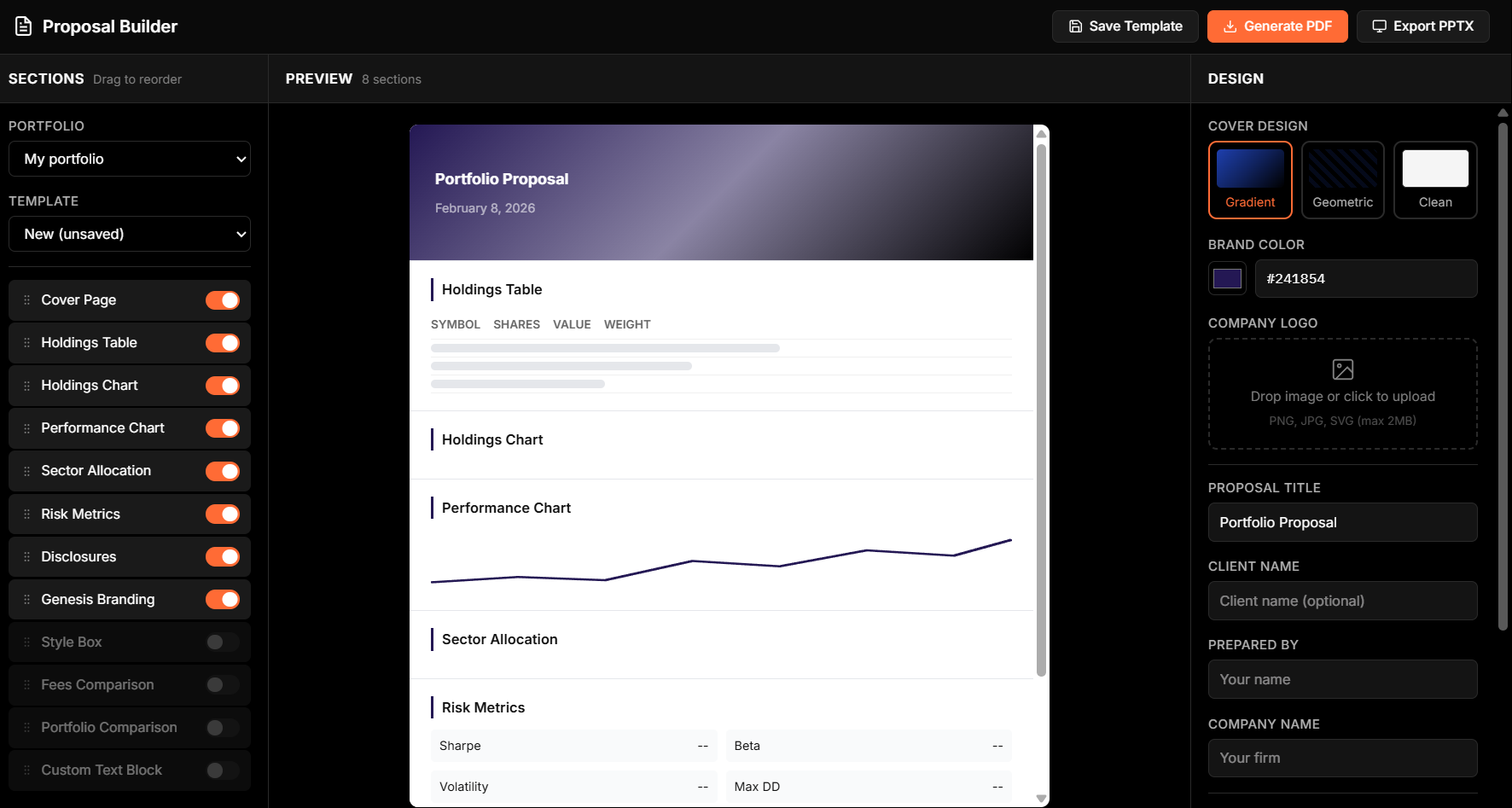The height and width of the screenshot is (808, 1512).
Task: Enable the Style Box section
Action: 223,642
